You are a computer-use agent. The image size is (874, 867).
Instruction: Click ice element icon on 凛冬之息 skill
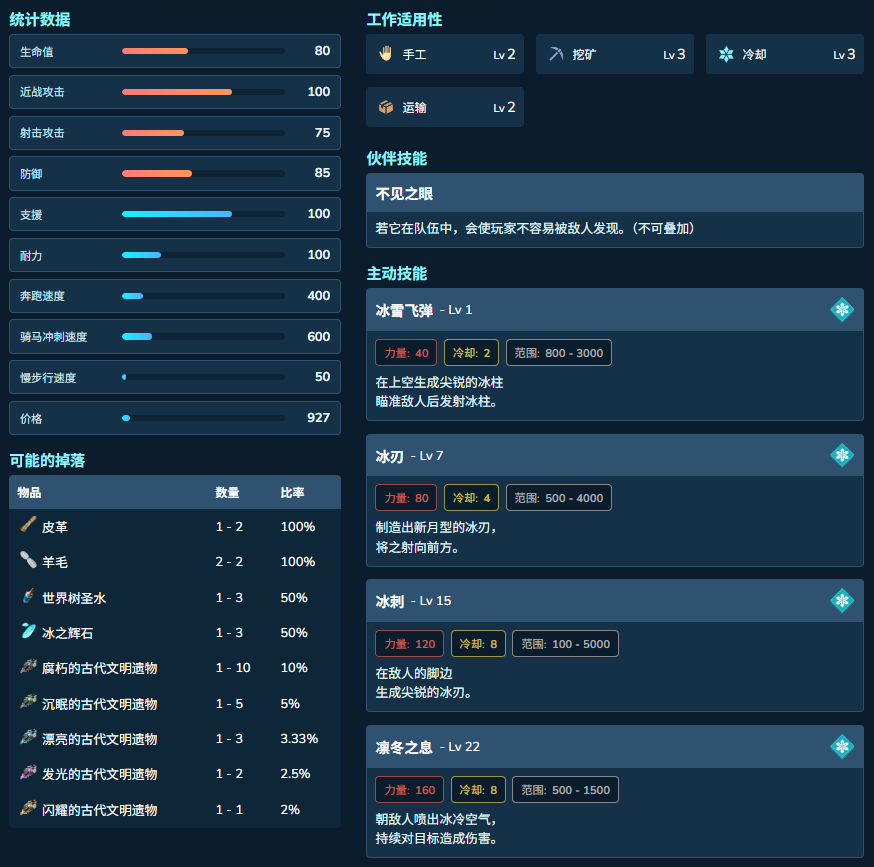tap(842, 747)
